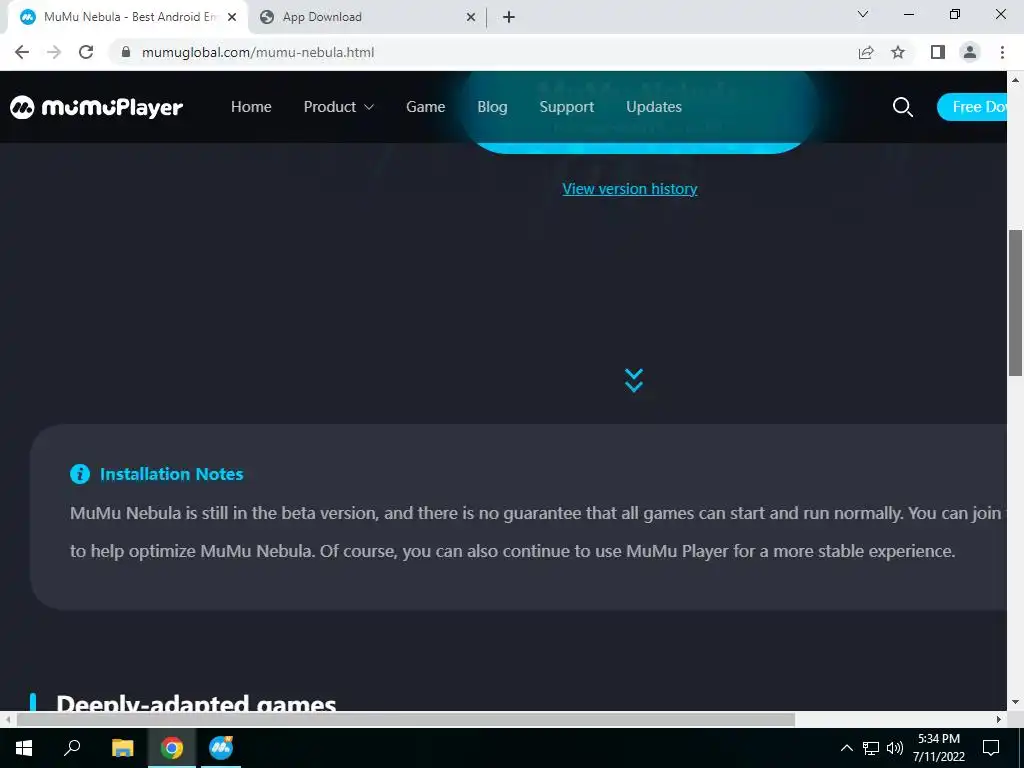This screenshot has width=1024, height=768.
Task: Open the site search magnifier icon
Action: (903, 107)
